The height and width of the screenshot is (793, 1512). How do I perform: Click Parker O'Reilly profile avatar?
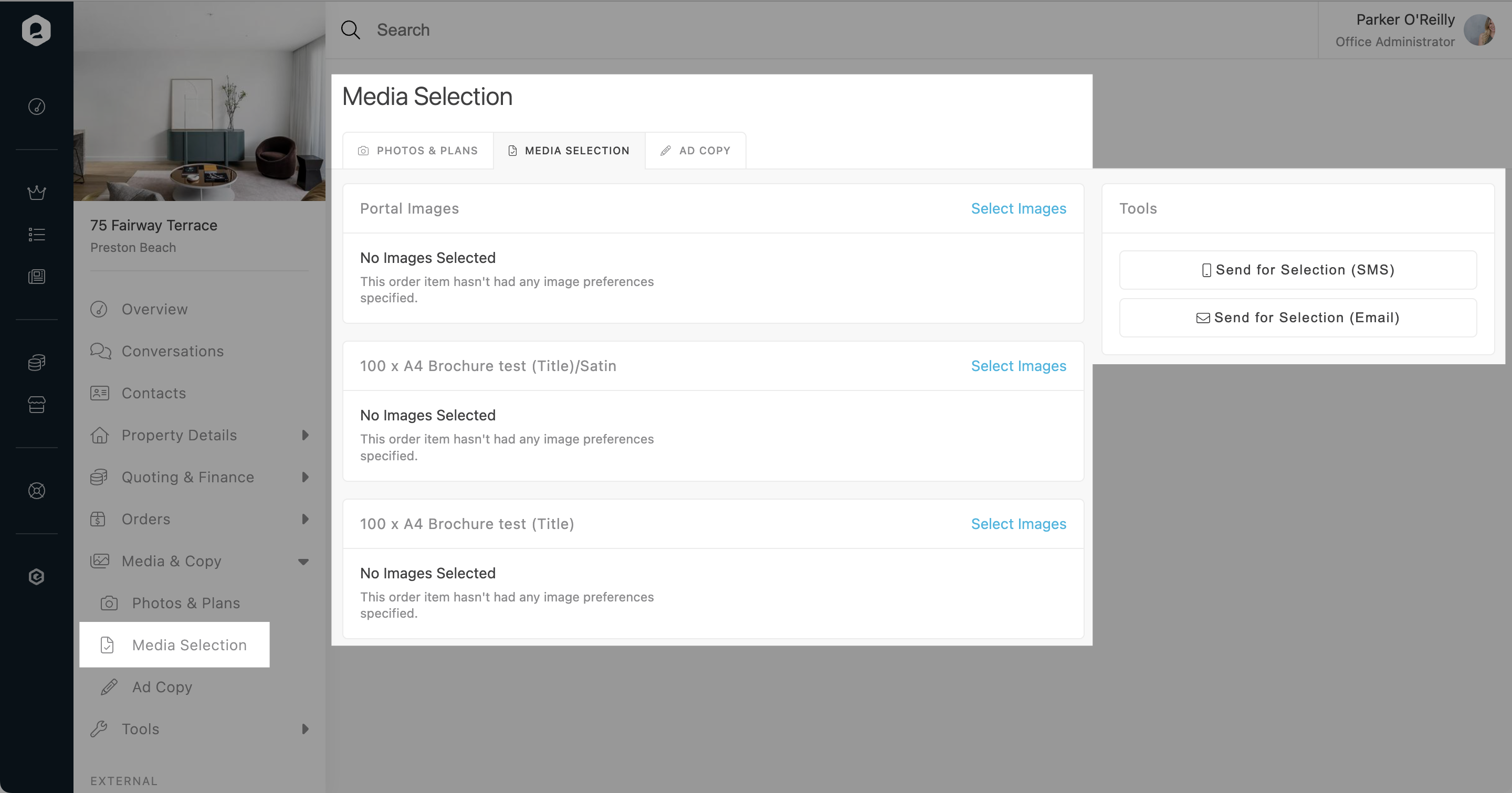1479,30
